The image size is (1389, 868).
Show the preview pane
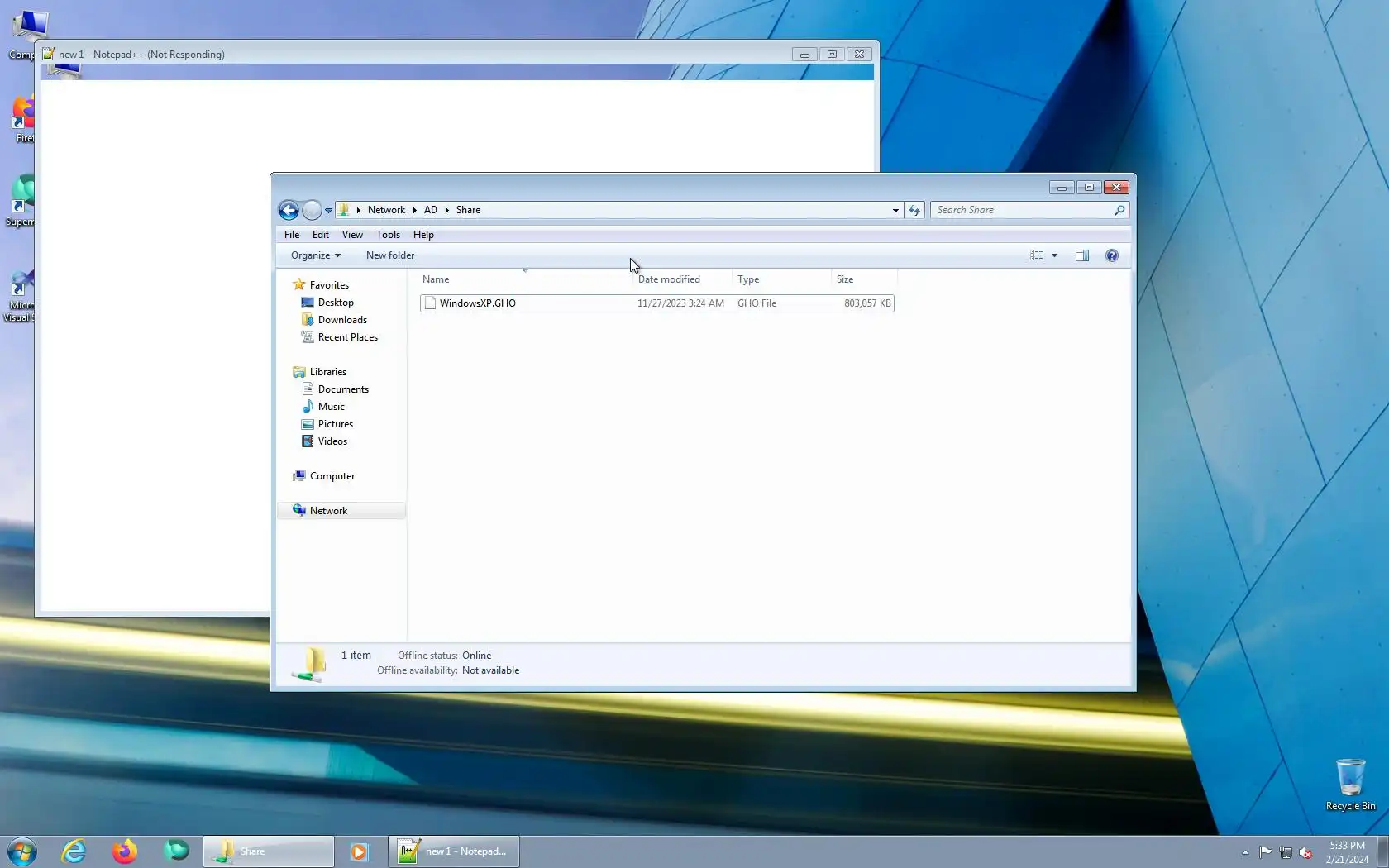point(1082,255)
